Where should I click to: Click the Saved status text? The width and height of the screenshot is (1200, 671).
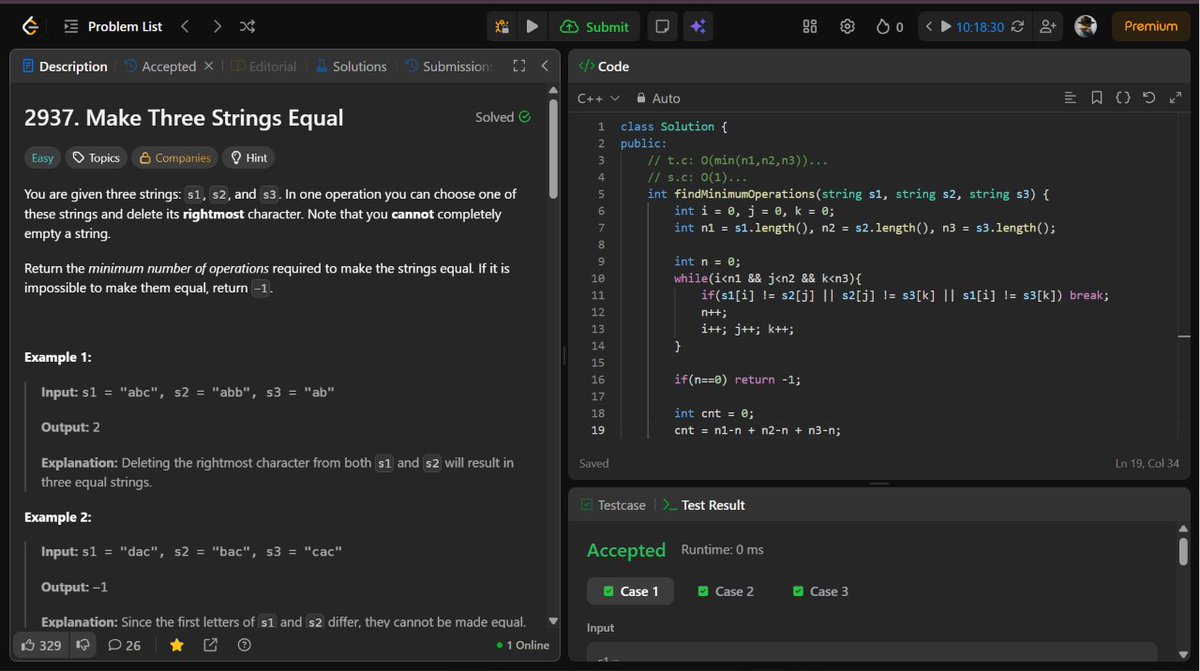594,463
